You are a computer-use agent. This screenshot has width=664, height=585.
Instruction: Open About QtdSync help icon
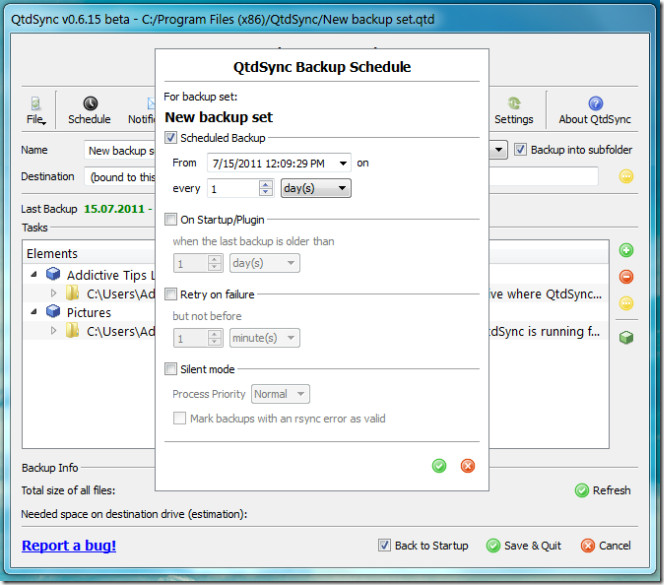tap(595, 103)
